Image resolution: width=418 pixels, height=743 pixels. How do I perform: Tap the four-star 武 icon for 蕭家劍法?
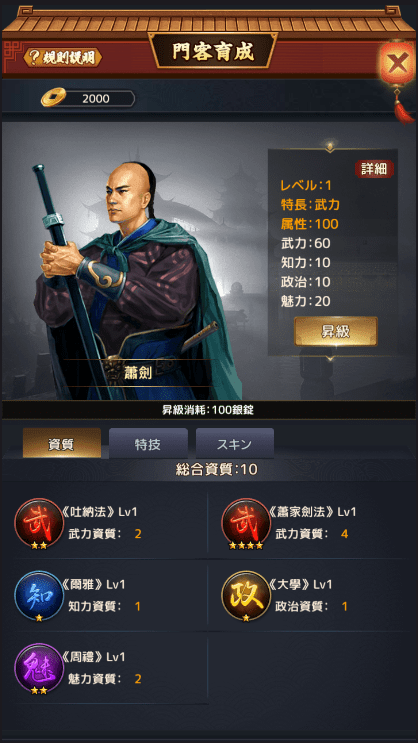(246, 523)
